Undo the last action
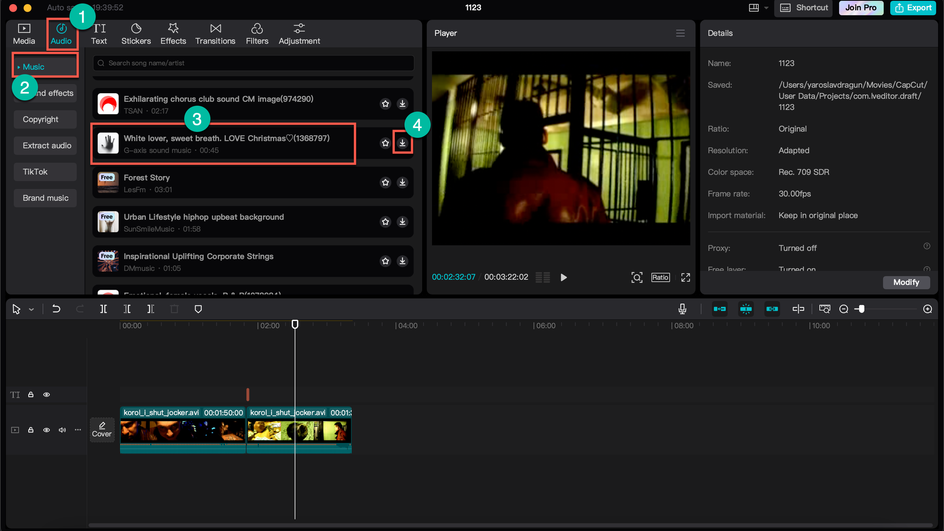Screen dimensions: 944x531 click(56, 309)
